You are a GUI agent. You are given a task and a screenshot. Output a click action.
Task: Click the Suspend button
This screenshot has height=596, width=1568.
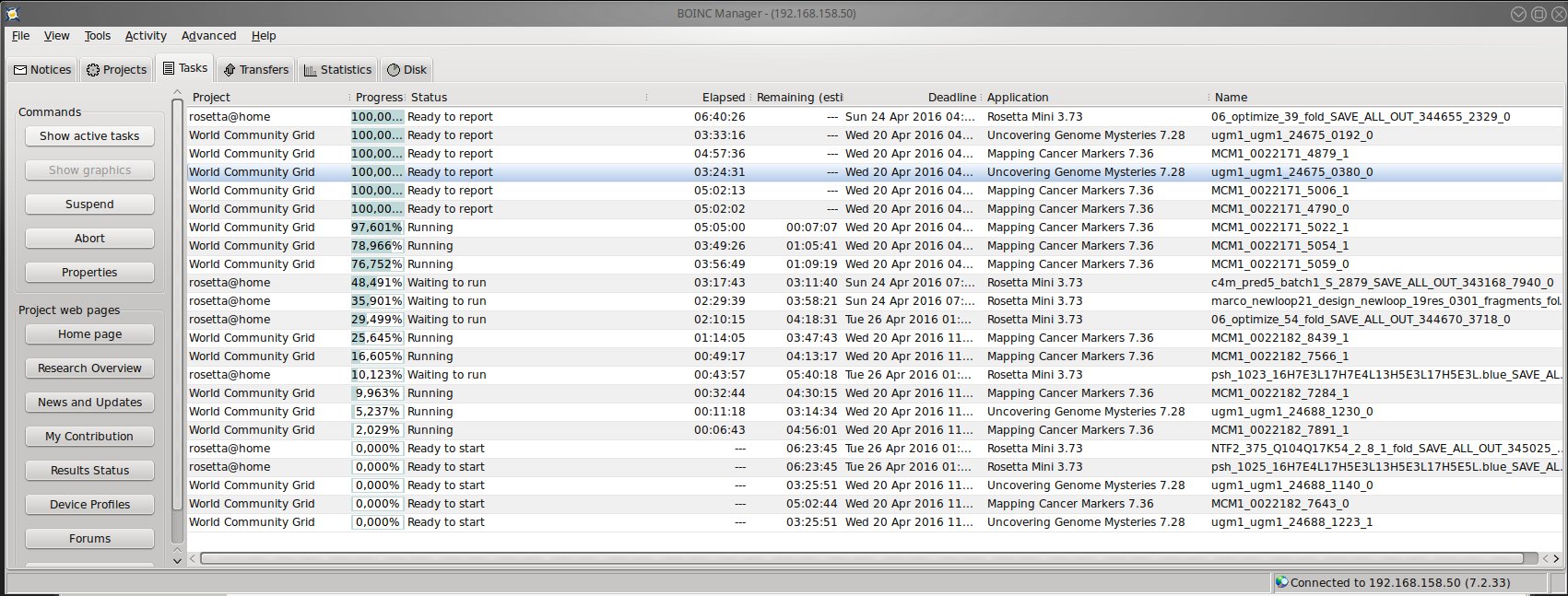point(89,205)
